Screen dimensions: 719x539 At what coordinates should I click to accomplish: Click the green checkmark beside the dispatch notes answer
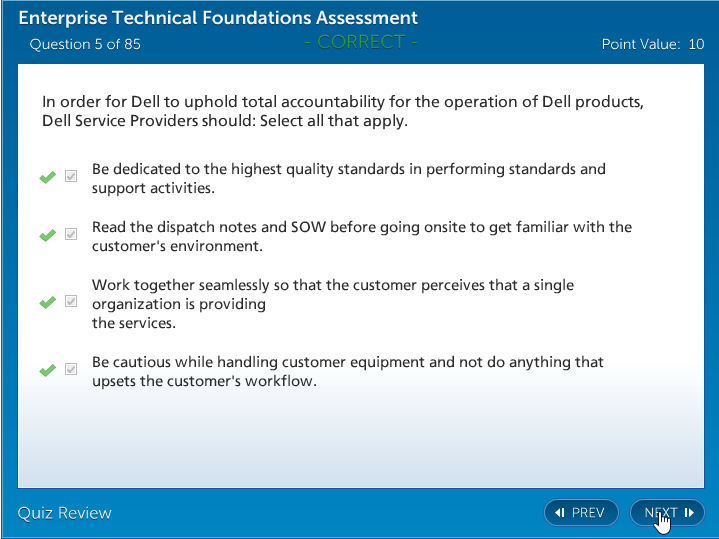47,236
